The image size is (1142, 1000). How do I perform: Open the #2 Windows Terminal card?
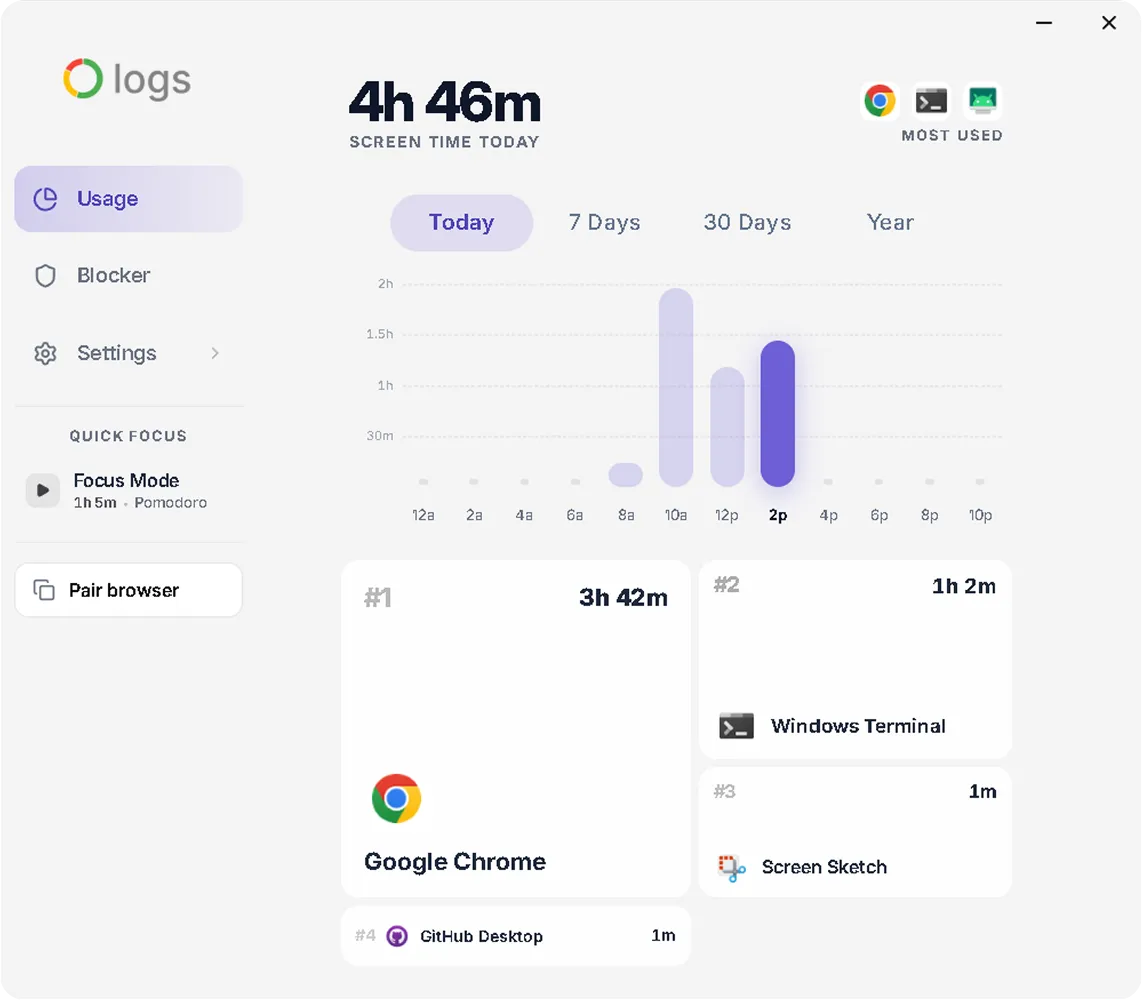click(855, 659)
